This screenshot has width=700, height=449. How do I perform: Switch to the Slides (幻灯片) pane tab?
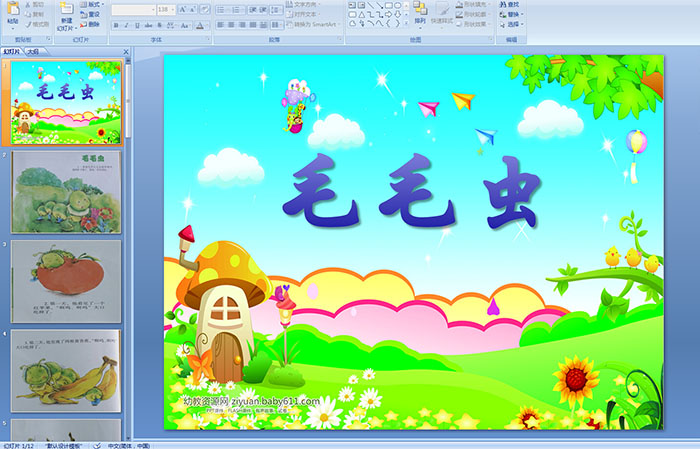click(11, 52)
